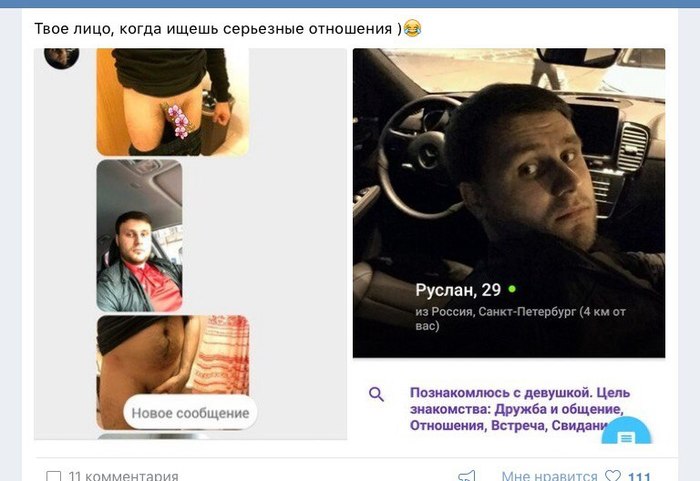Click the Санкт-Петербург location text
Viewport: 700px width, 481px height.
(x=527, y=311)
